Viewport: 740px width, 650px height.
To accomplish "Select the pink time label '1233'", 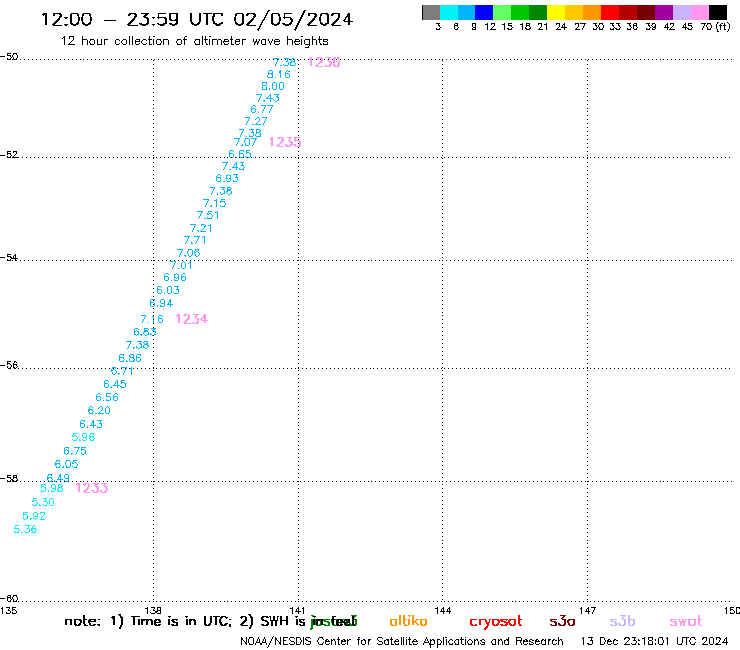I will (x=92, y=488).
